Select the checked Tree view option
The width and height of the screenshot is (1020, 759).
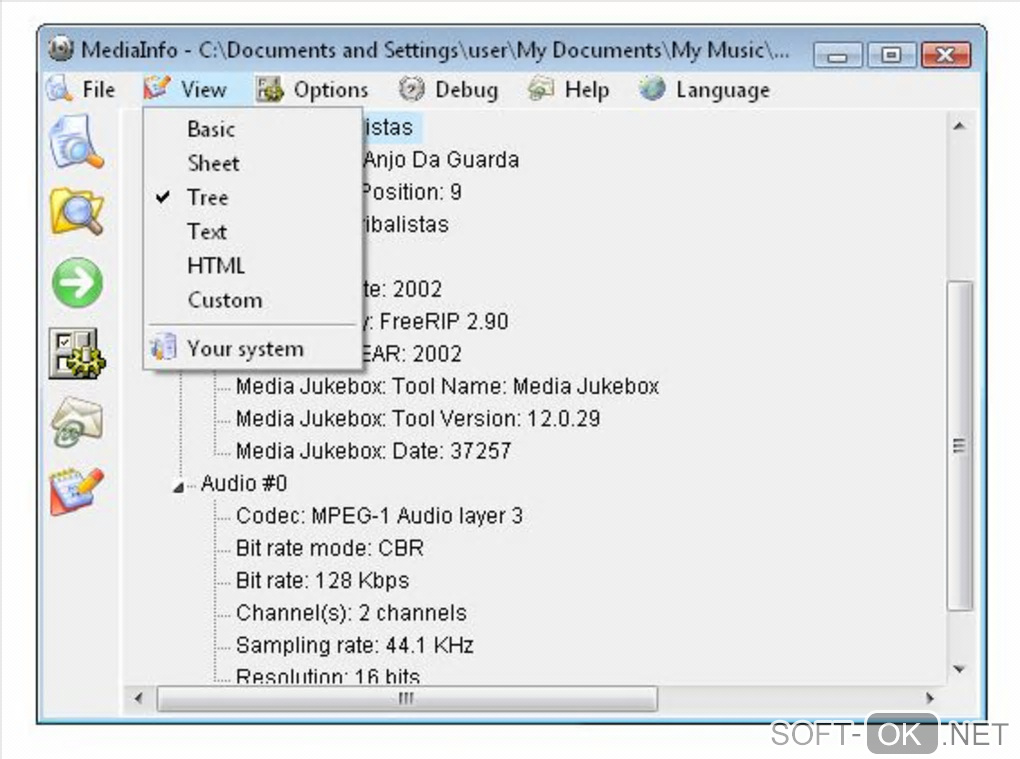tap(252, 197)
